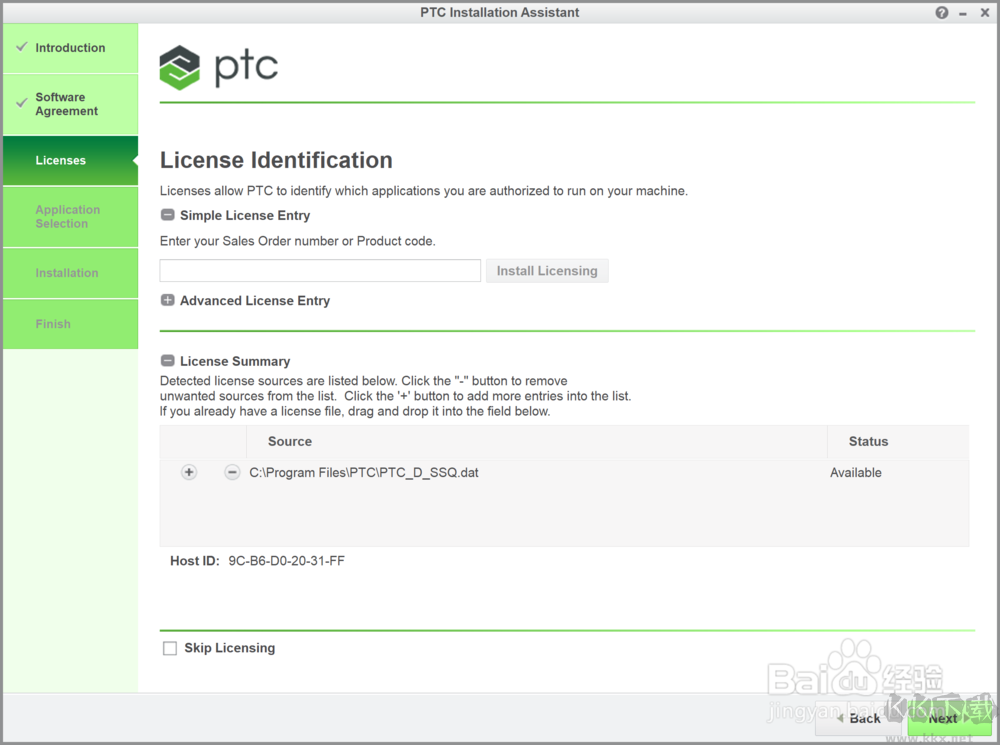Select the Finish step in sidebar
The height and width of the screenshot is (745, 1000).
(71, 324)
